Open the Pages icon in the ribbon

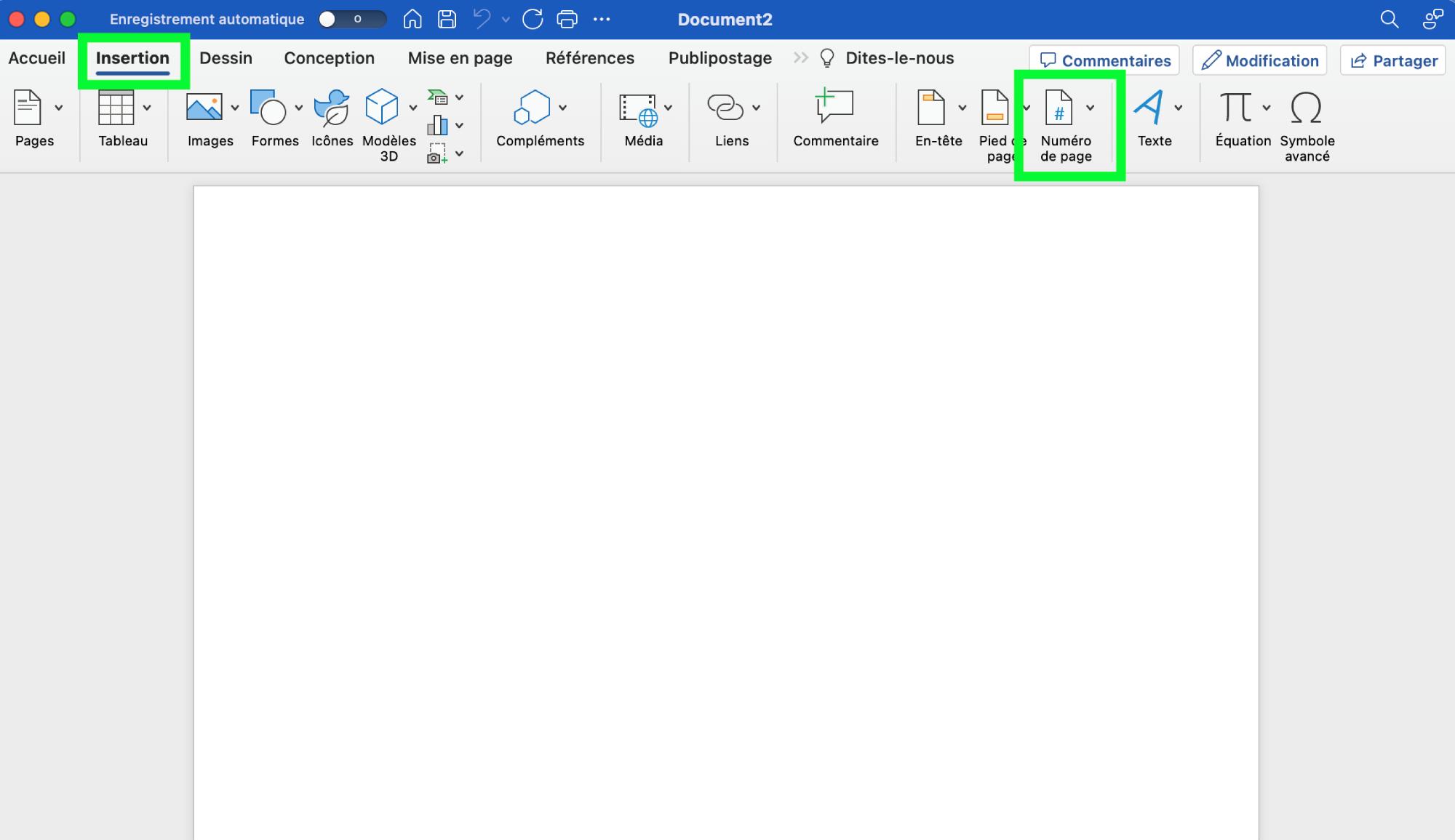point(28,108)
